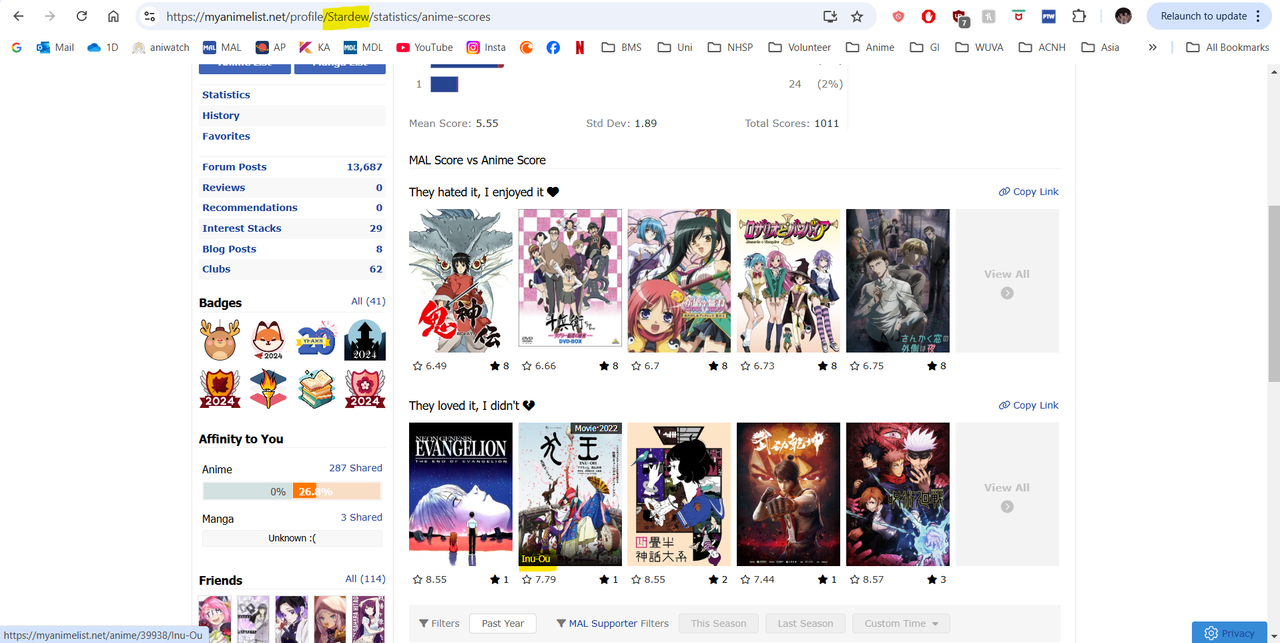The height and width of the screenshot is (643, 1280).
Task: Open the MAL bookmark
Action: 222,47
